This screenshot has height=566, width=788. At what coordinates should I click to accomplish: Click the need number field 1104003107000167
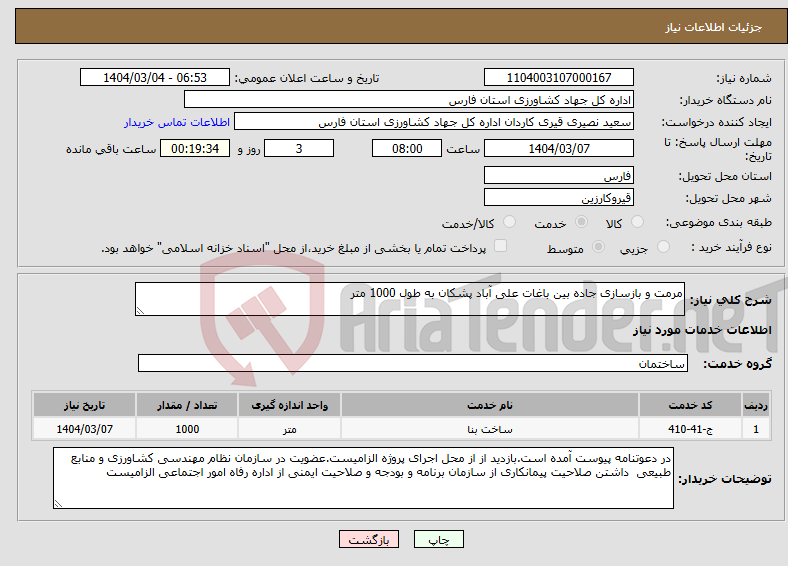[559, 77]
